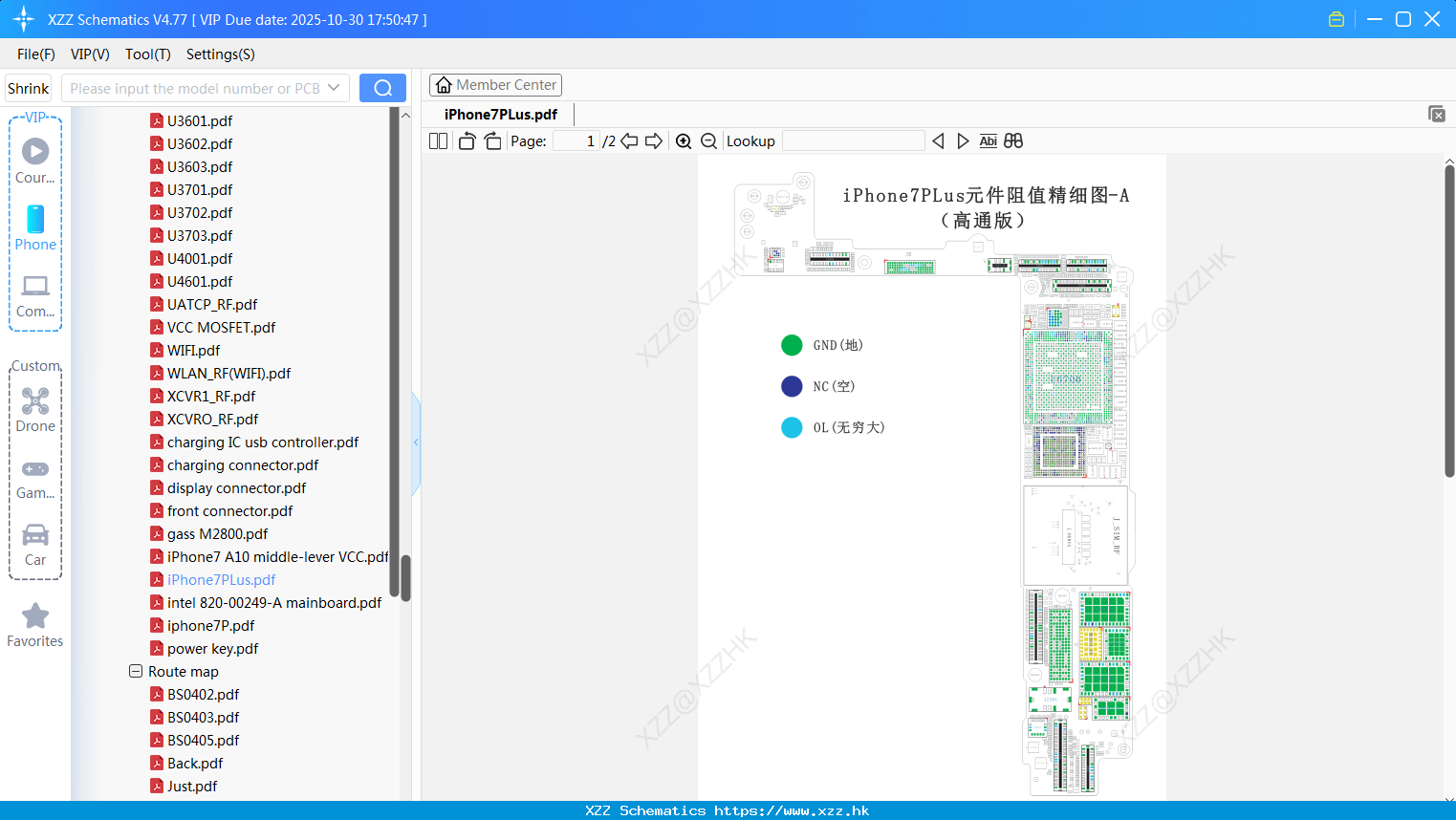Image resolution: width=1456 pixels, height=820 pixels.
Task: Click the app logo in title bar
Action: point(23,19)
